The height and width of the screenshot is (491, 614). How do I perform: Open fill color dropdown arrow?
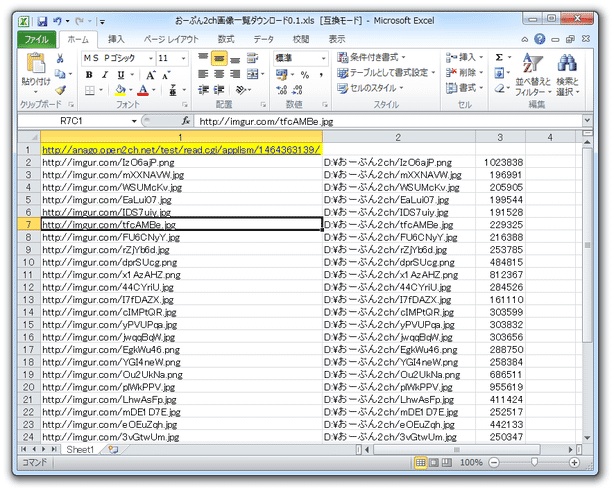point(130,90)
